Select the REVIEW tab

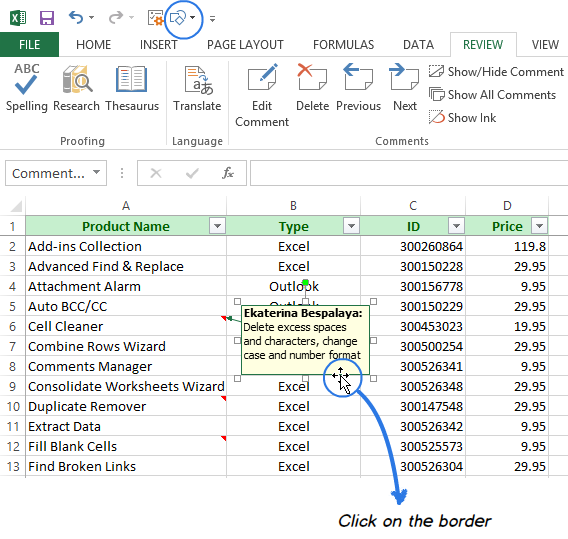tap(483, 45)
